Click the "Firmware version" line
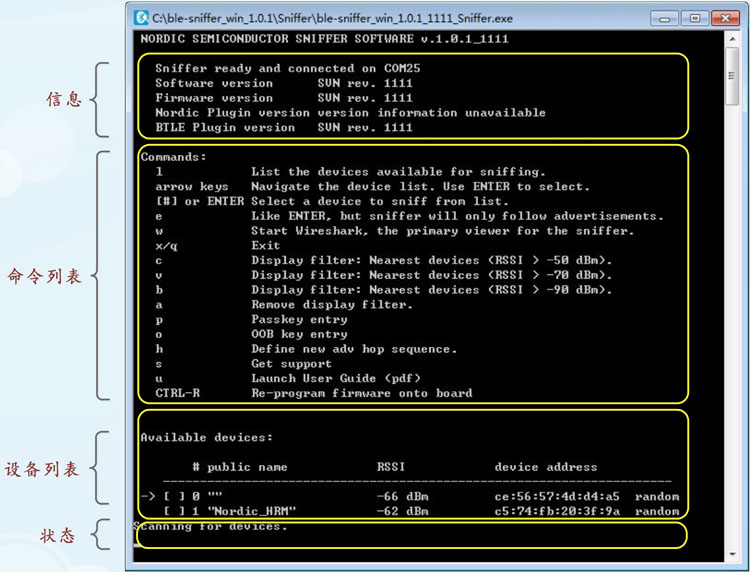The width and height of the screenshot is (750, 572). point(284,98)
